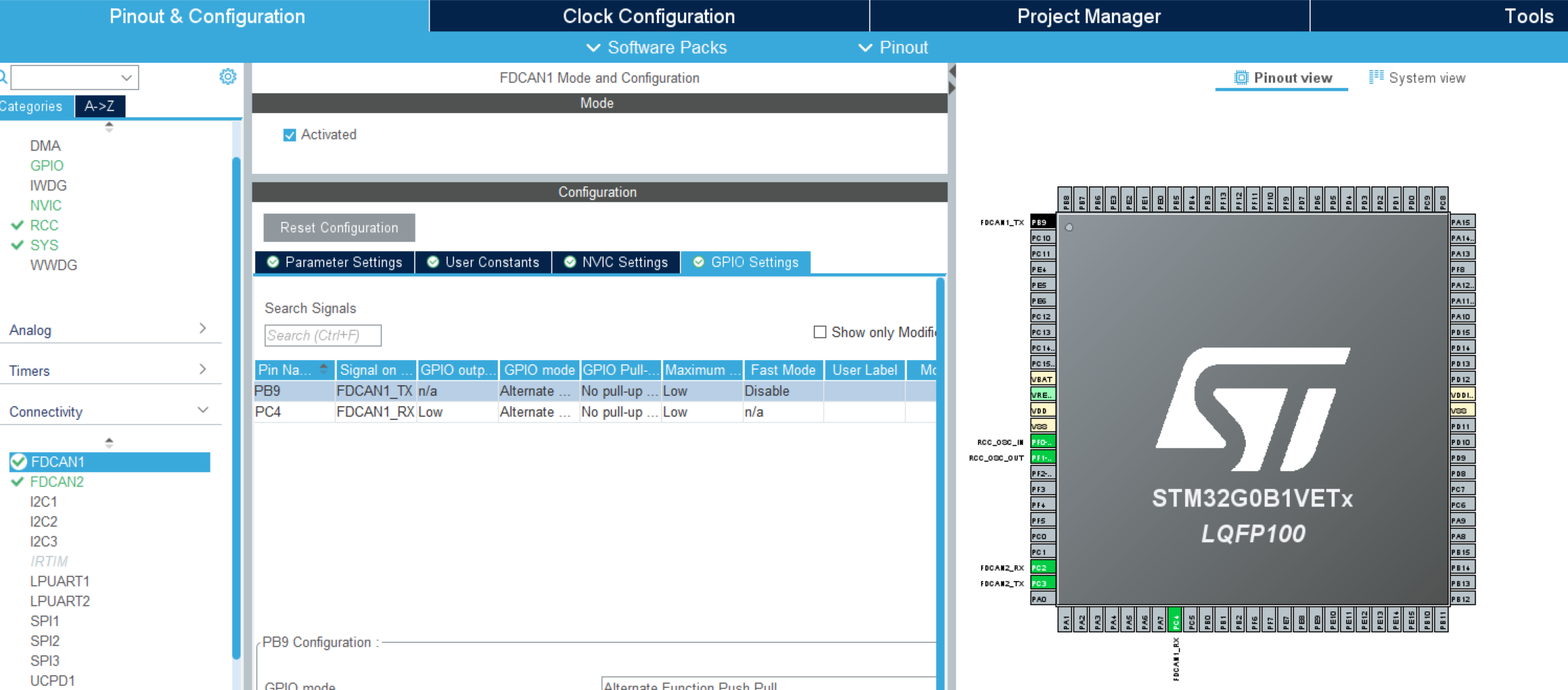Select pin PA13 on the chip
1568x690 pixels.
pyautogui.click(x=1463, y=253)
